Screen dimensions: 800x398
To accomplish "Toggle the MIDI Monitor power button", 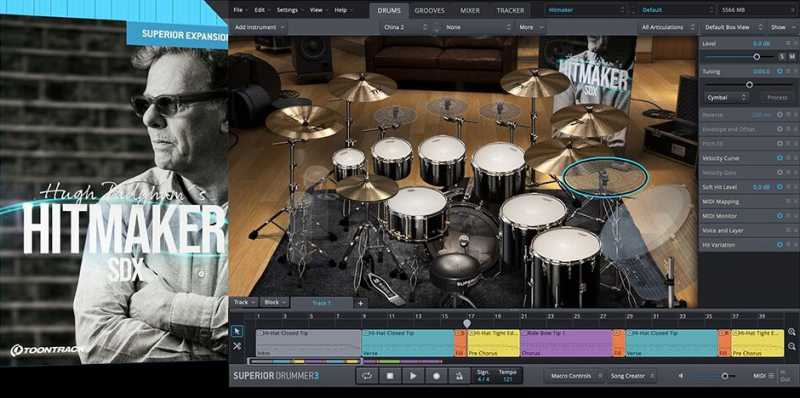I will pos(780,216).
